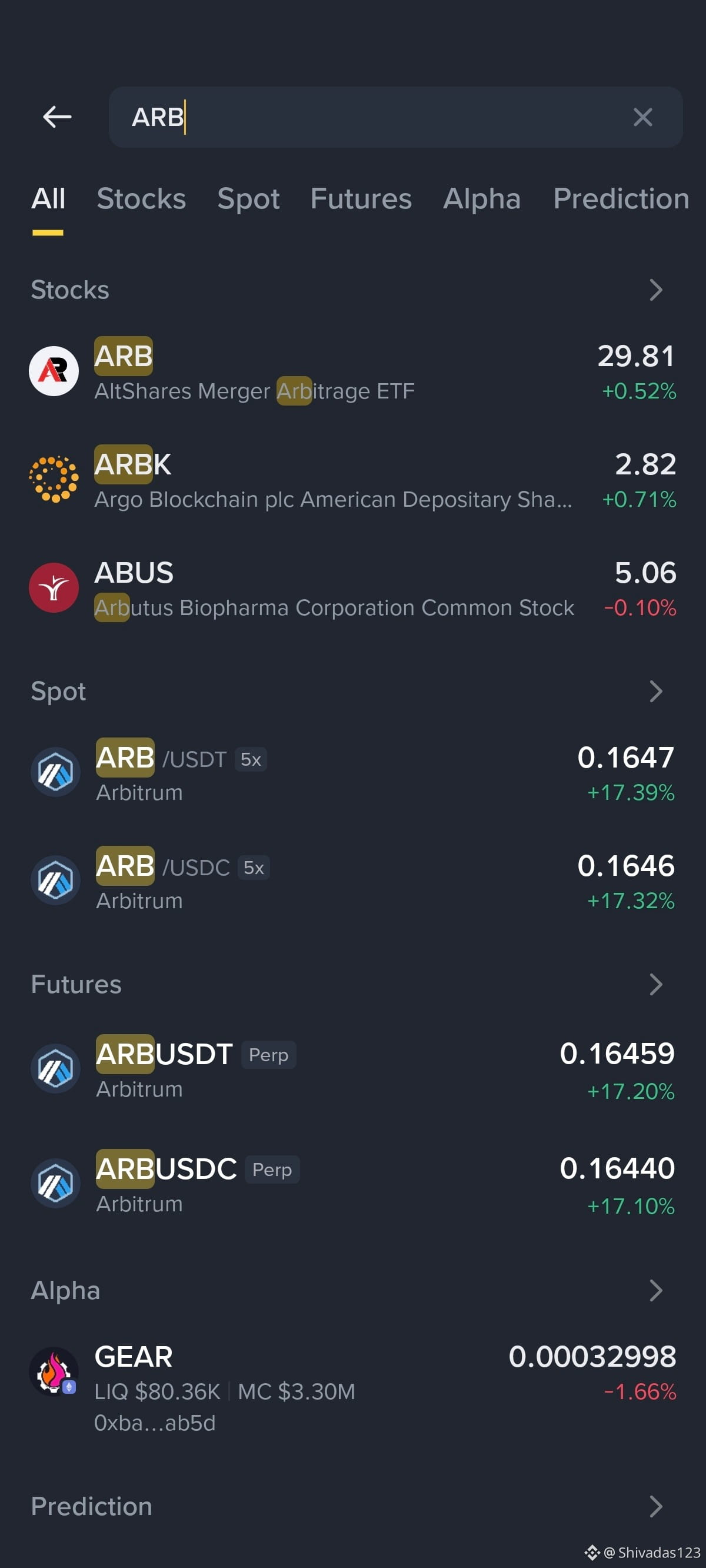
Task: Clear the ARB search text
Action: click(x=642, y=117)
